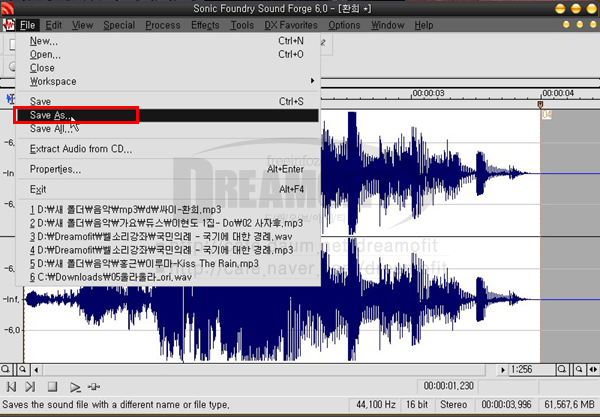Close the open File menu via File
Screen dimensions: 600x417
pos(28,25)
